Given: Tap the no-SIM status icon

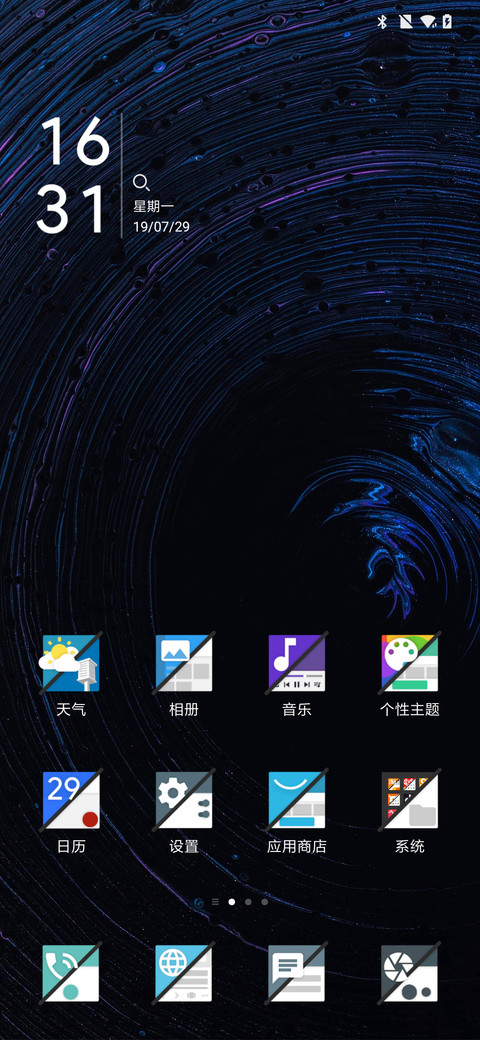Looking at the screenshot, I should (406, 22).
